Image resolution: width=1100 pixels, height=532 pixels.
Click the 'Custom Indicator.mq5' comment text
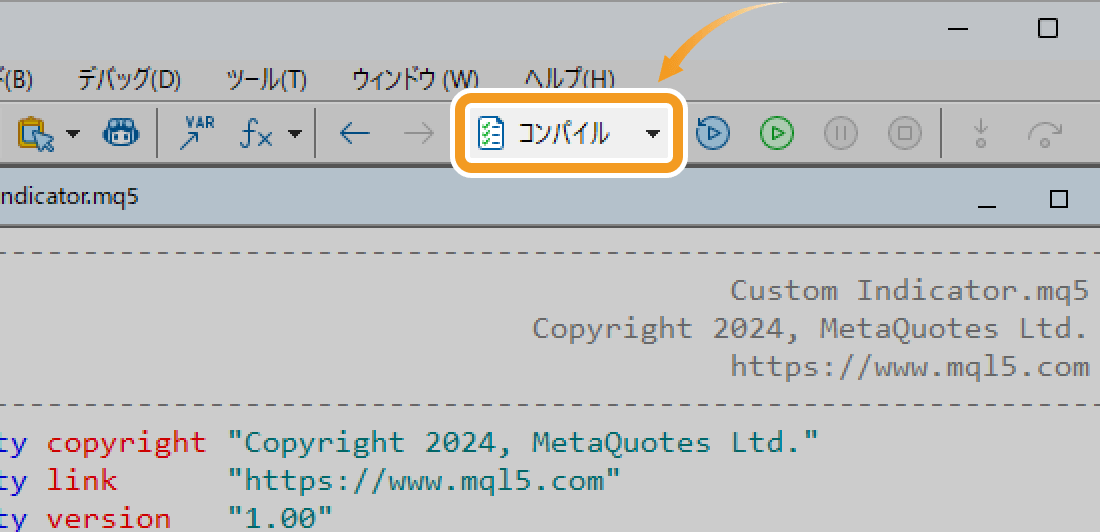click(x=909, y=290)
